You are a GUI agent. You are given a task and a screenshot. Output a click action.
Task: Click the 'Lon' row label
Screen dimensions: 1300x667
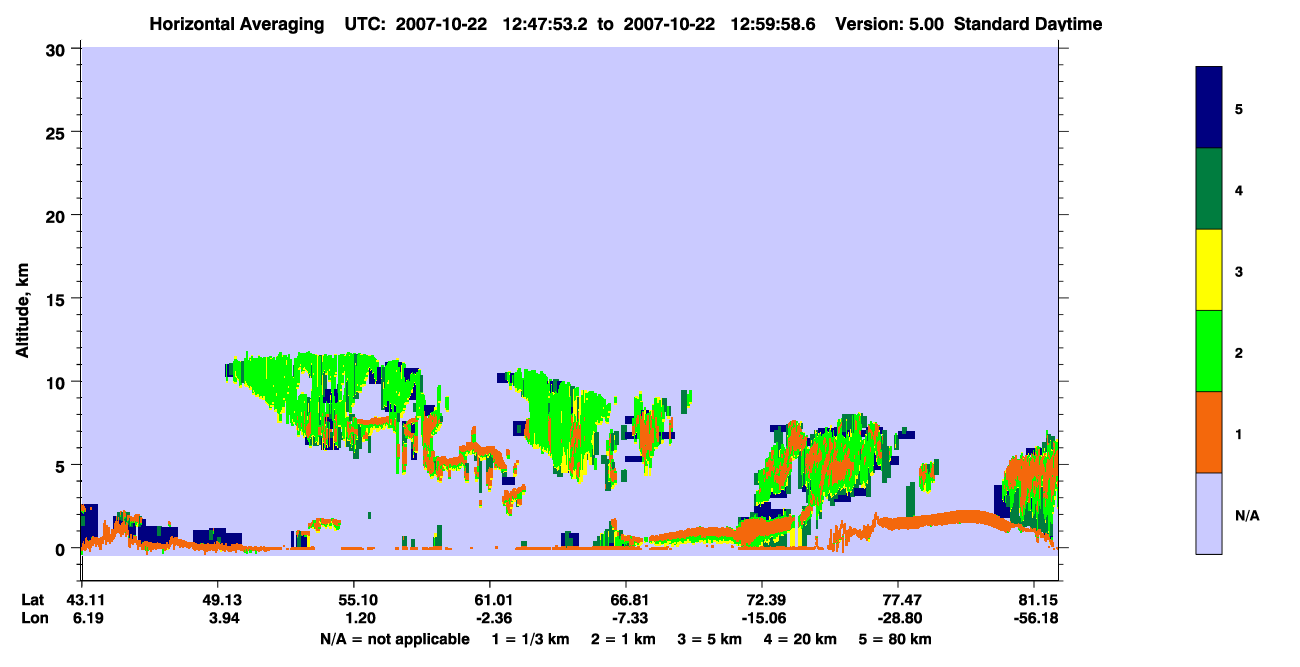tap(33, 618)
